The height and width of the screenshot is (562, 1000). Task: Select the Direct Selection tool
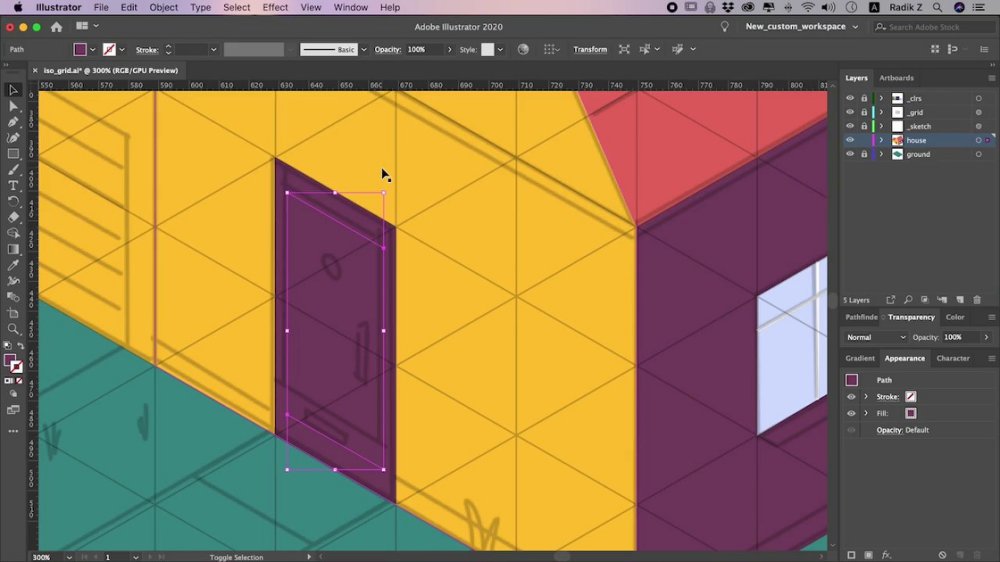pos(13,106)
